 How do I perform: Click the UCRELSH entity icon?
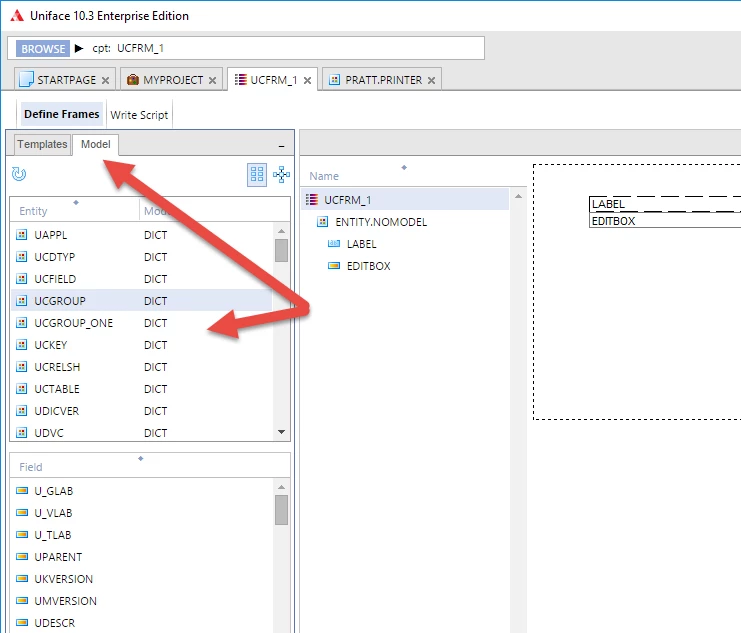click(22, 366)
